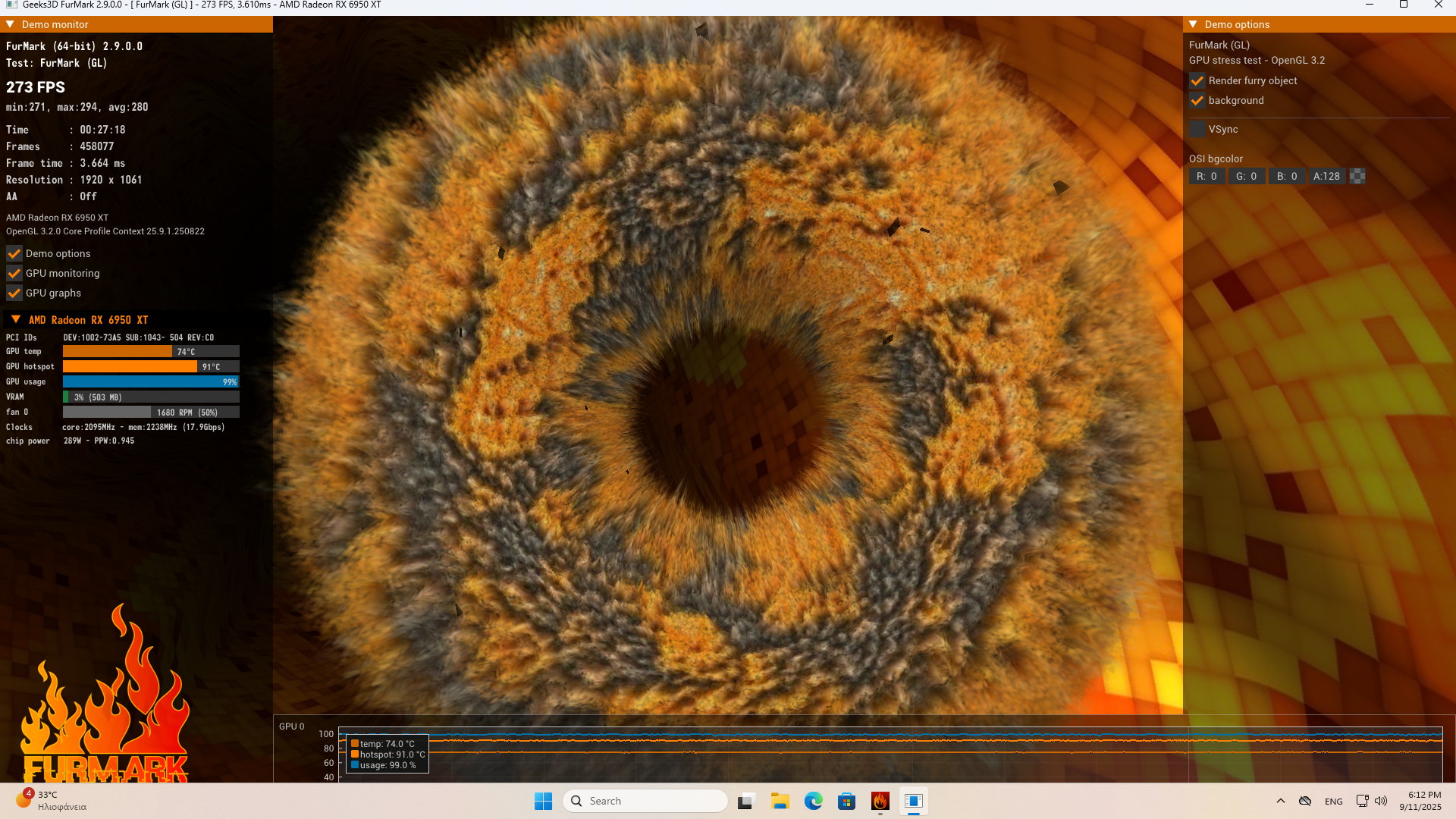Collapse the Demo options panel
Viewport: 1456px width, 819px height.
1193,24
